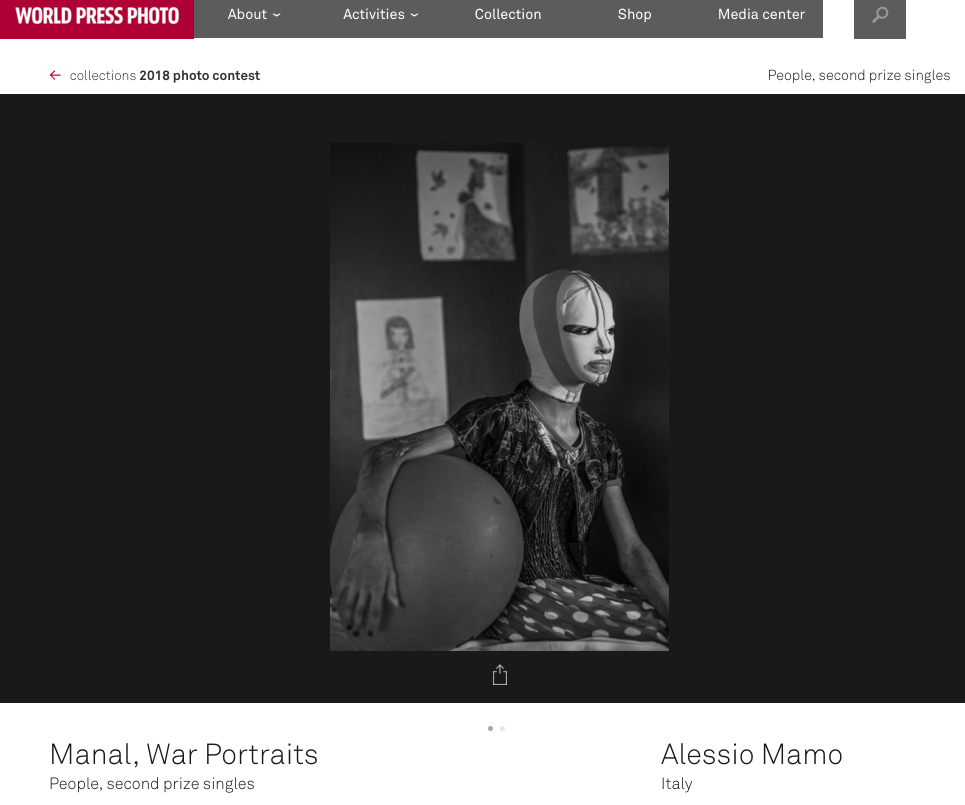Click the Alessio Mamo photographer name

(x=751, y=754)
